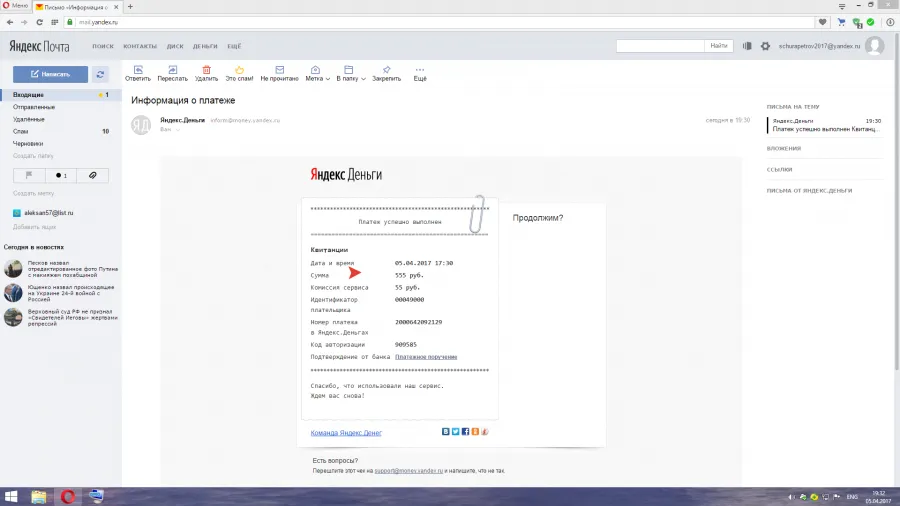This screenshot has width=900, height=506.
Task: Open File Explorer from the taskbar
Action: click(38, 496)
